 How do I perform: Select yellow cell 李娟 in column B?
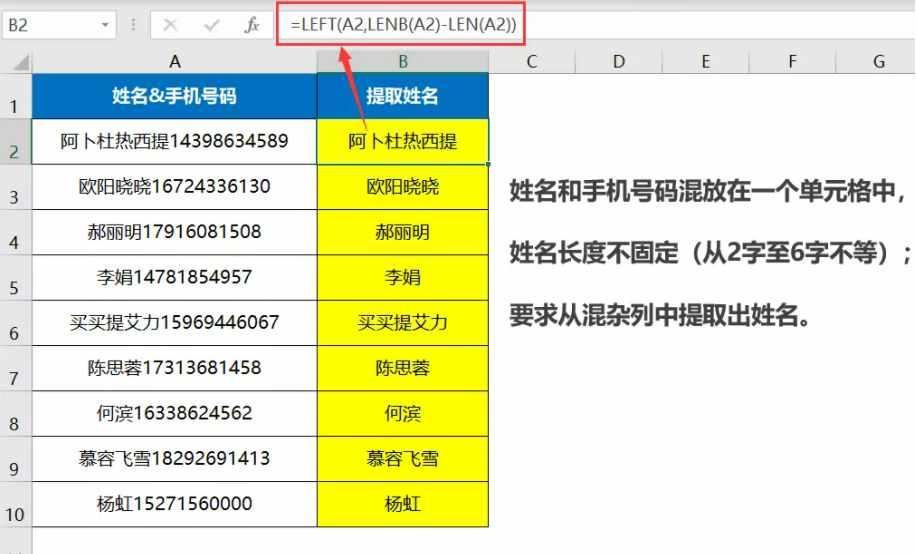[403, 278]
